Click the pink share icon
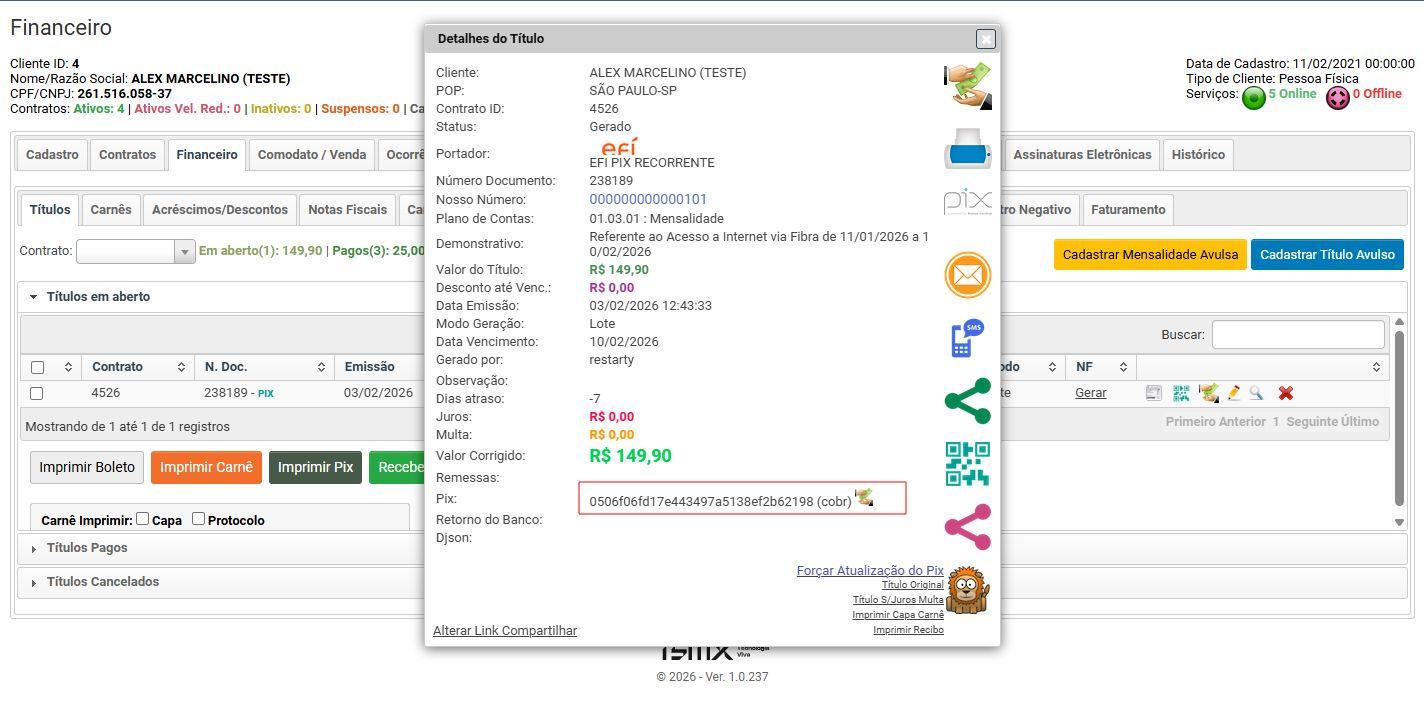The width and height of the screenshot is (1424, 713). 967,527
